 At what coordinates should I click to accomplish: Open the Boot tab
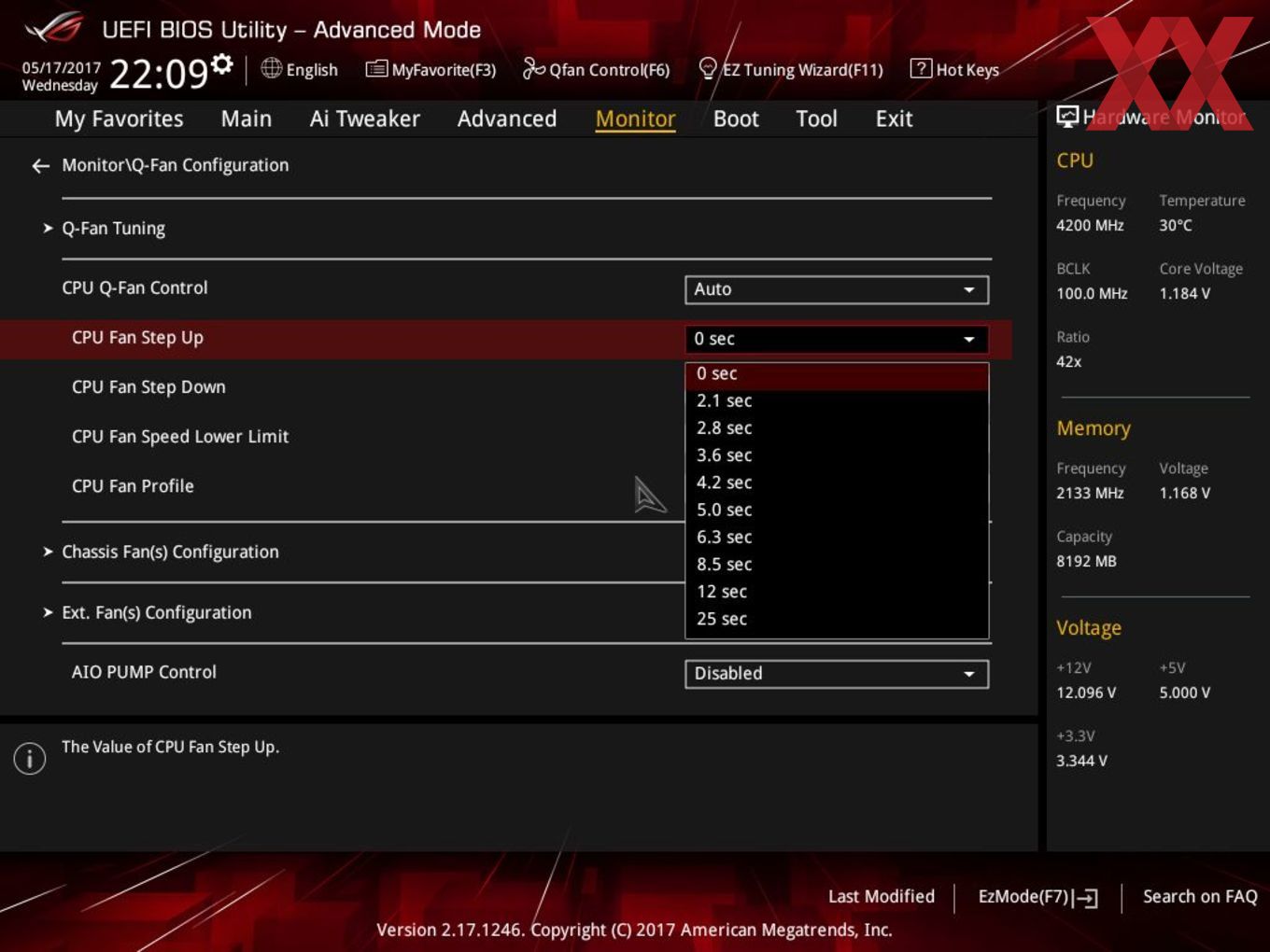[x=736, y=119]
